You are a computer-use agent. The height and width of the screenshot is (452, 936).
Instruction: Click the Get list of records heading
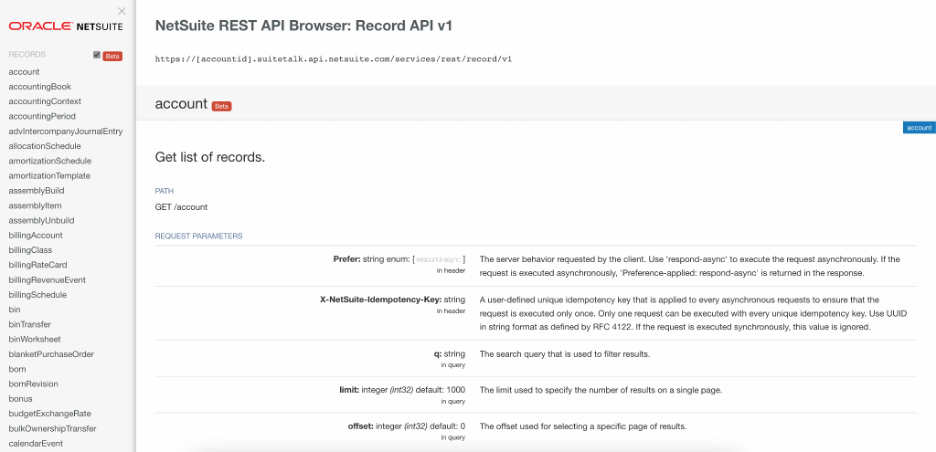[x=210, y=158]
